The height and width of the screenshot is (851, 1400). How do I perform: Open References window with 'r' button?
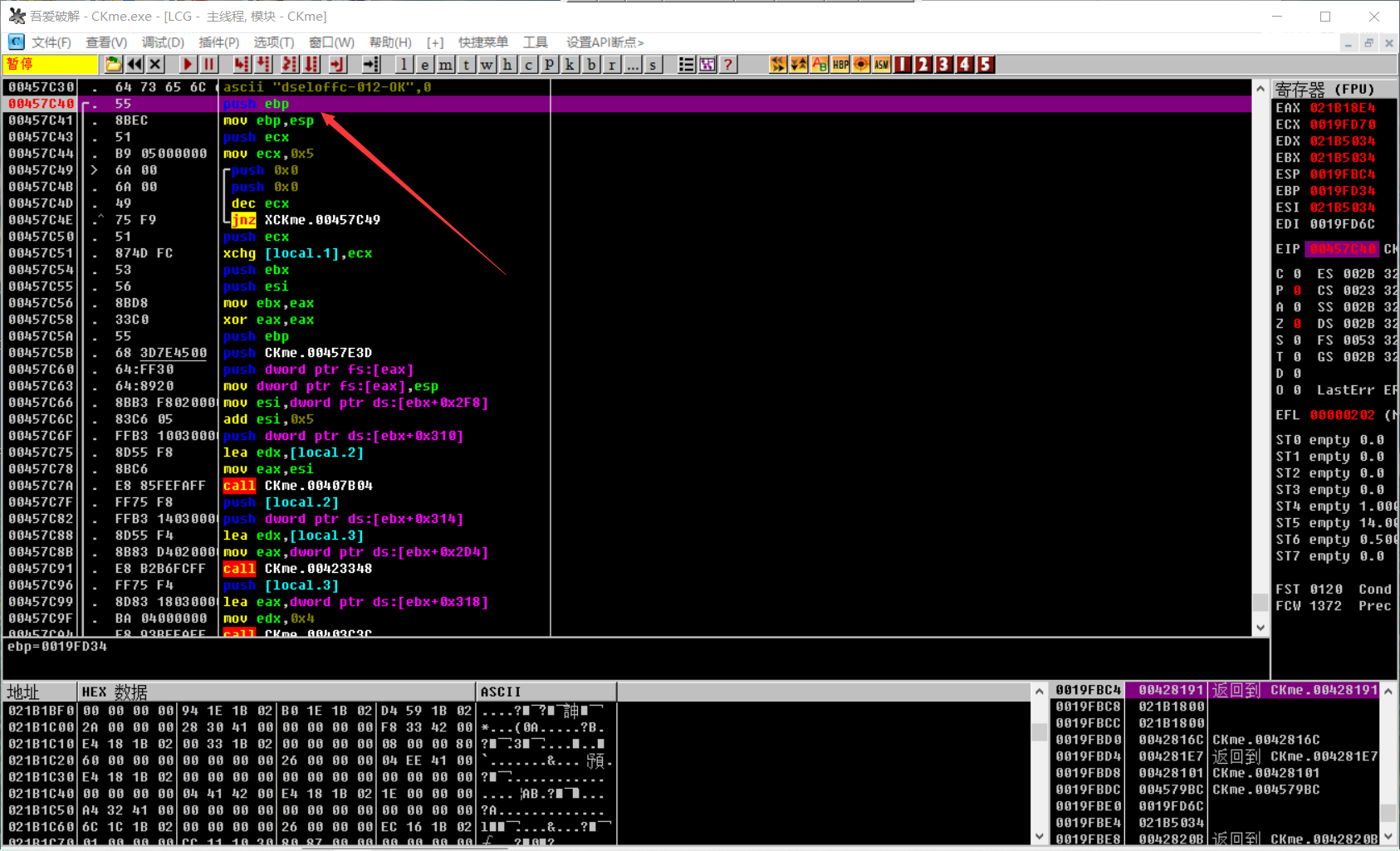coord(611,65)
